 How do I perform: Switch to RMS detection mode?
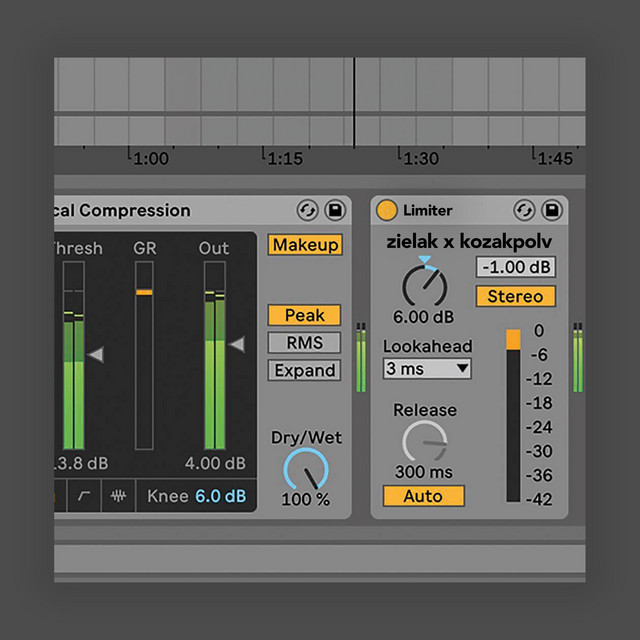pyautogui.click(x=304, y=343)
